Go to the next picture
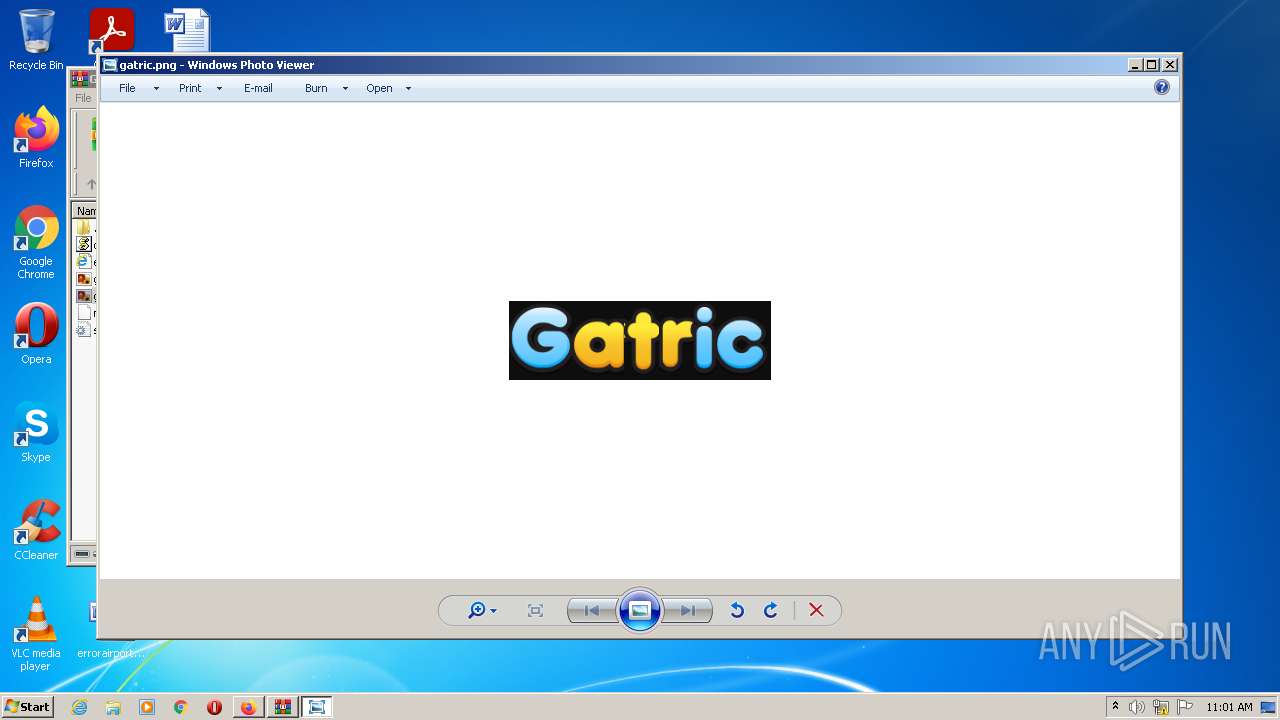Screen dimensions: 1280x720 click(688, 610)
